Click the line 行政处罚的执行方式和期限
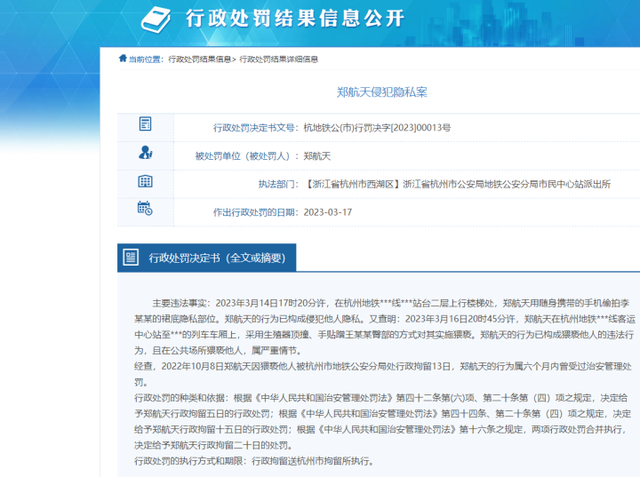The width and height of the screenshot is (640, 477). [254, 461]
